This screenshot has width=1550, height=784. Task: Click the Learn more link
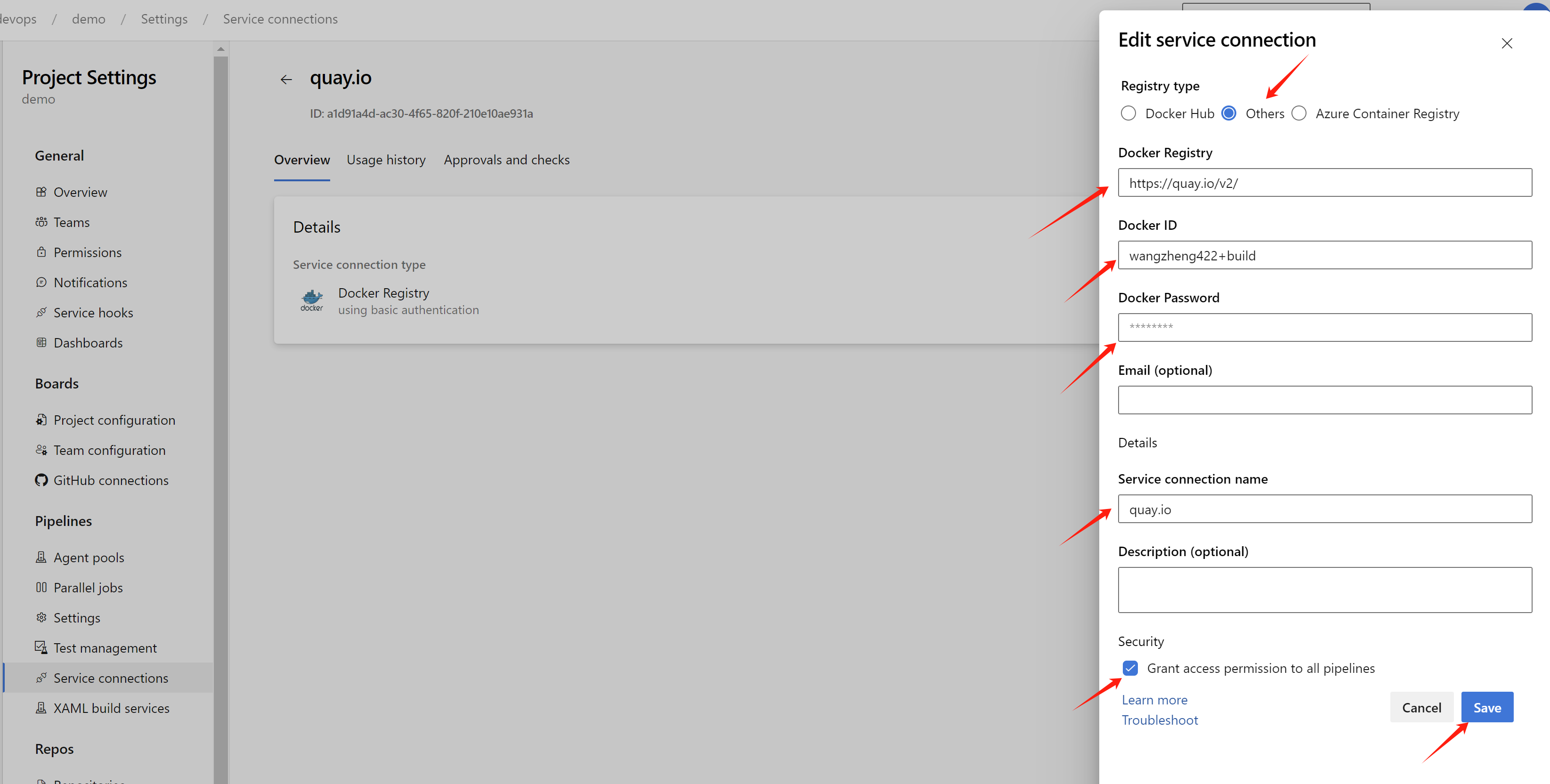coord(1154,700)
